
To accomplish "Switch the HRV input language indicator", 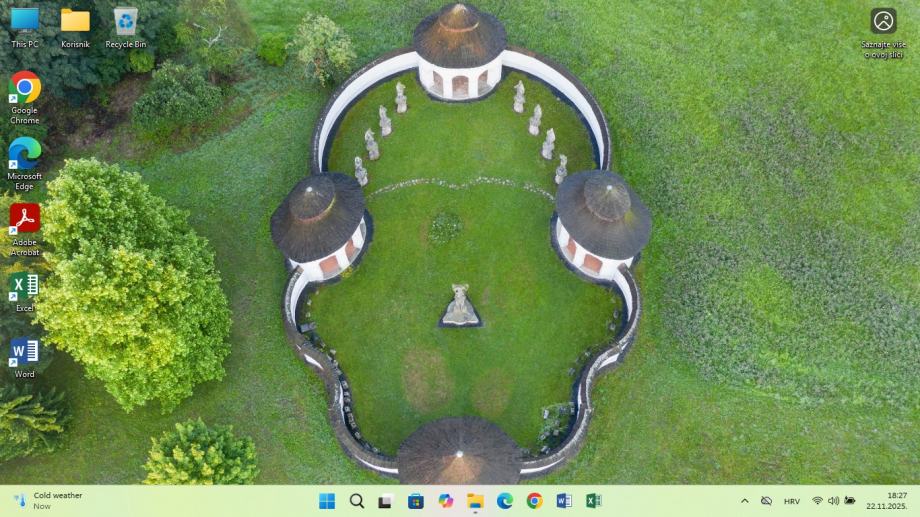I will [x=792, y=501].
